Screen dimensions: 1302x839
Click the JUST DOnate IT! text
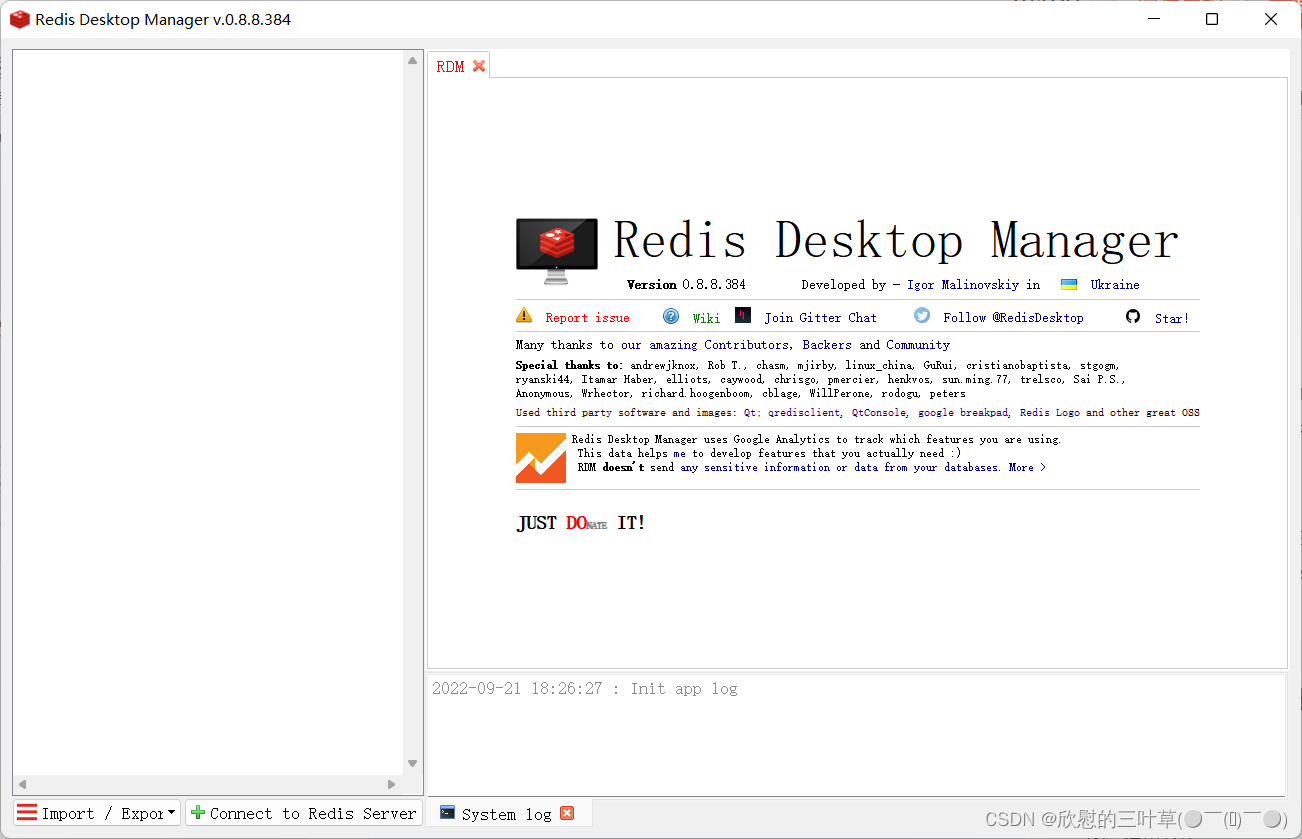(581, 523)
